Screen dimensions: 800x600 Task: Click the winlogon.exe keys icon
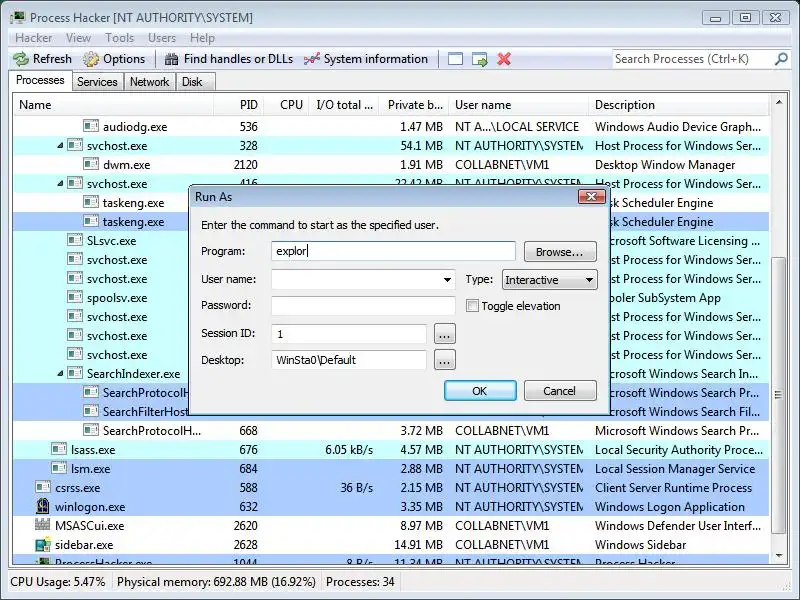(43, 506)
